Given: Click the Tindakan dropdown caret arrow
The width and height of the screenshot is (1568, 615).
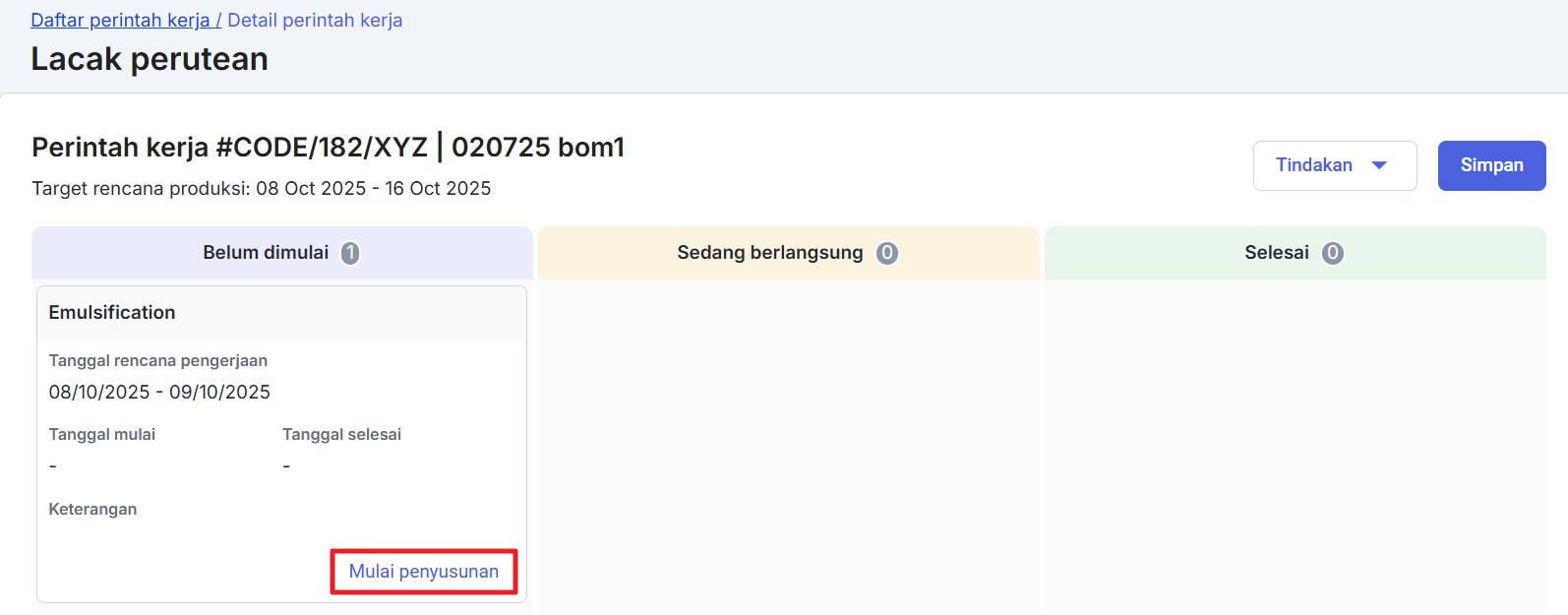Looking at the screenshot, I should click(1379, 165).
